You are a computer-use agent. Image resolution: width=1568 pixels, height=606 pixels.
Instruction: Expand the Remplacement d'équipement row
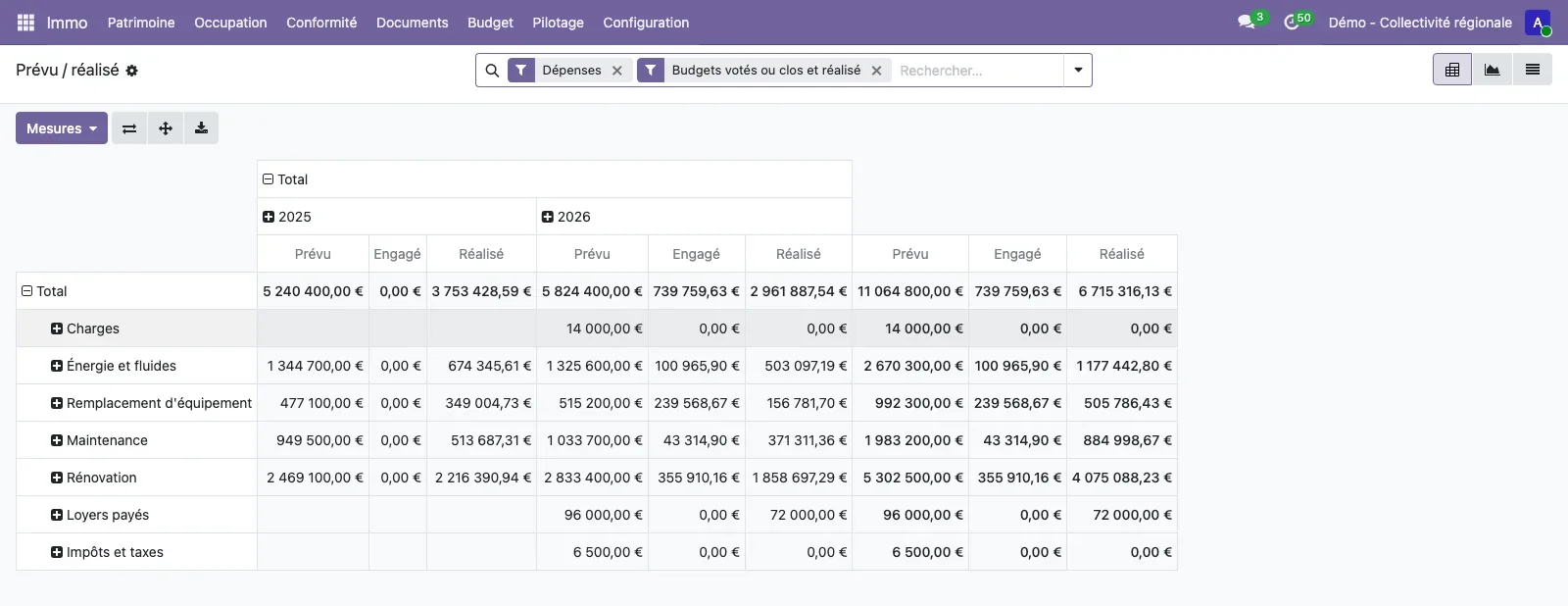click(57, 403)
